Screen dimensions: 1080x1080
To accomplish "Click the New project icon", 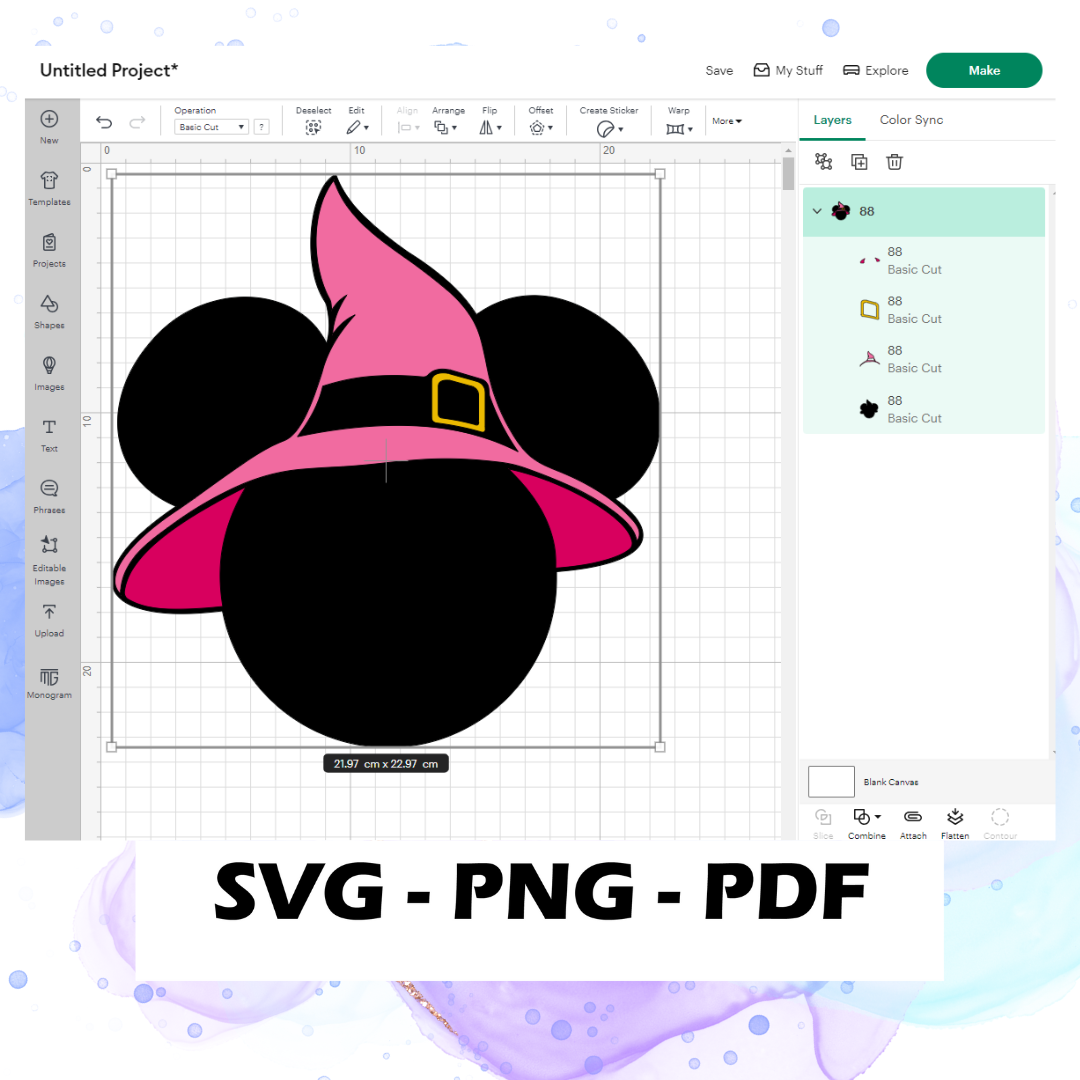I will click(49, 119).
